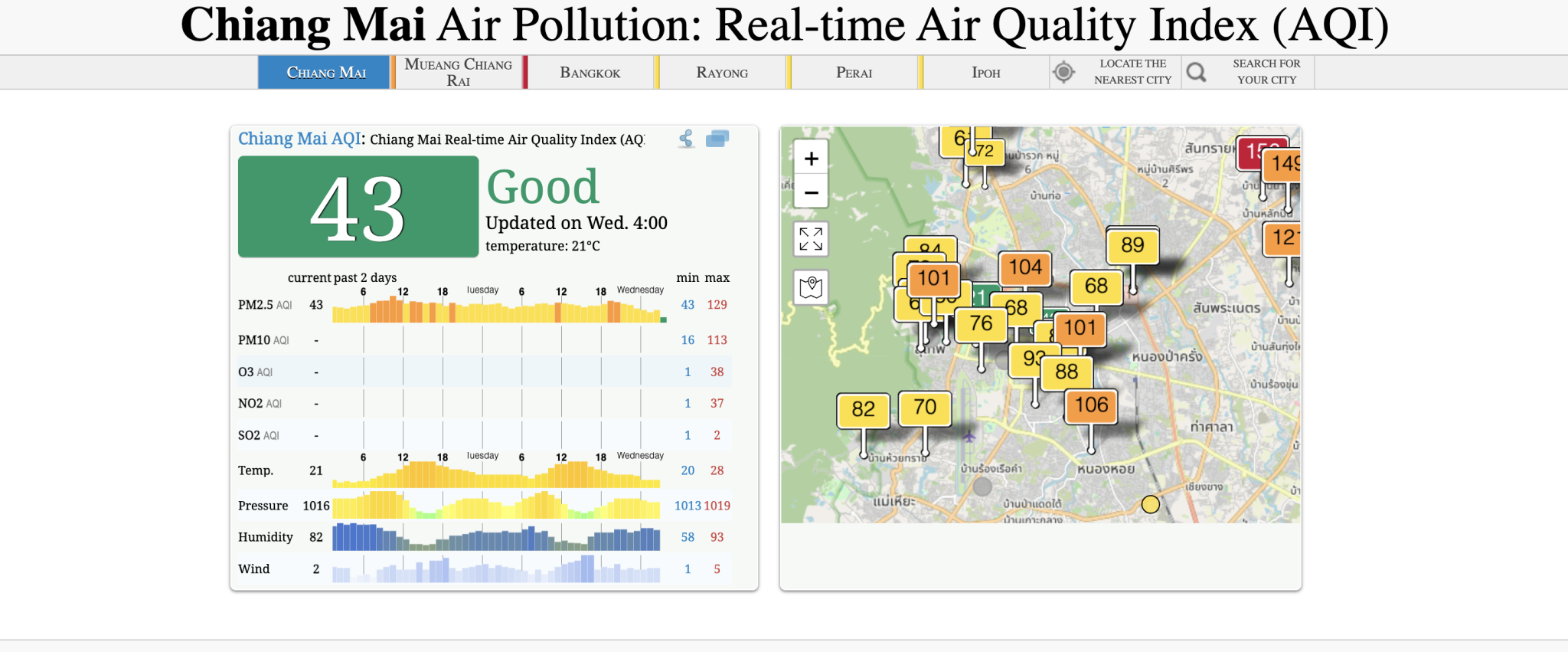Click the share icon beside AQI title
1568x652 pixels.
point(686,139)
